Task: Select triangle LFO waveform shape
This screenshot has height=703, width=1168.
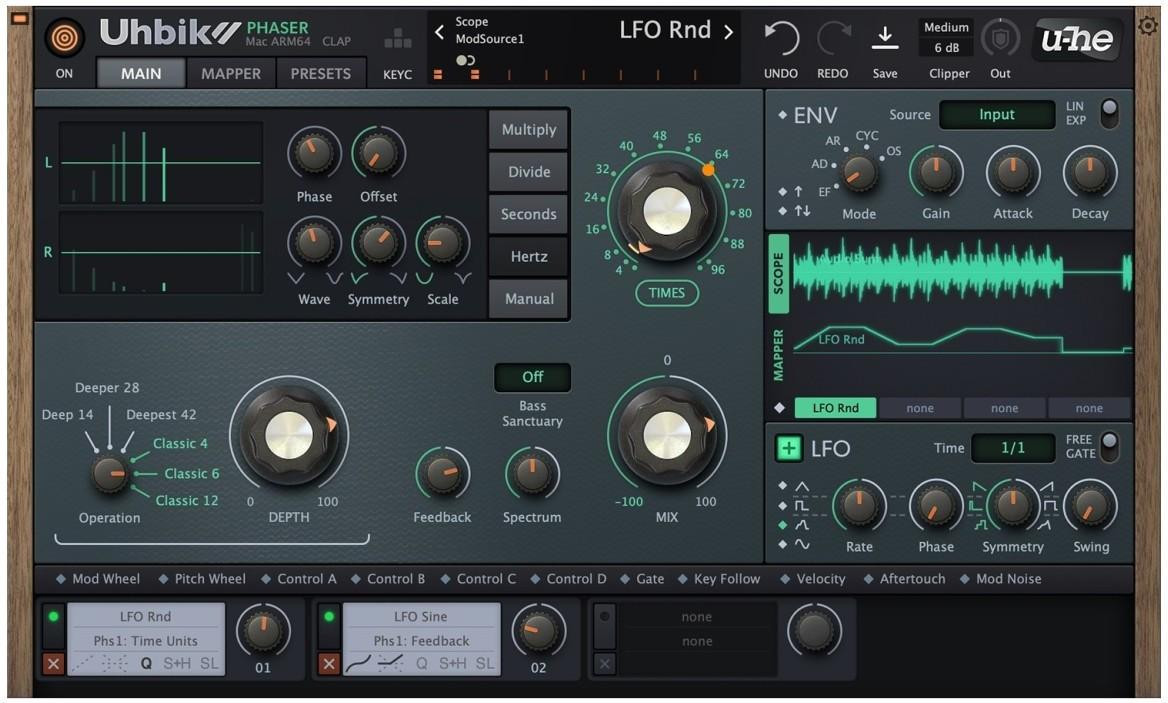Action: [x=802, y=486]
